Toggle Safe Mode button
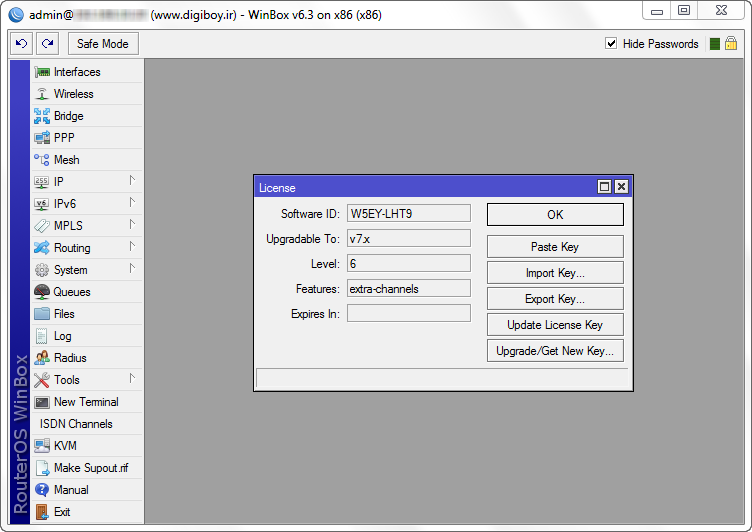752x532 pixels. pyautogui.click(x=103, y=44)
